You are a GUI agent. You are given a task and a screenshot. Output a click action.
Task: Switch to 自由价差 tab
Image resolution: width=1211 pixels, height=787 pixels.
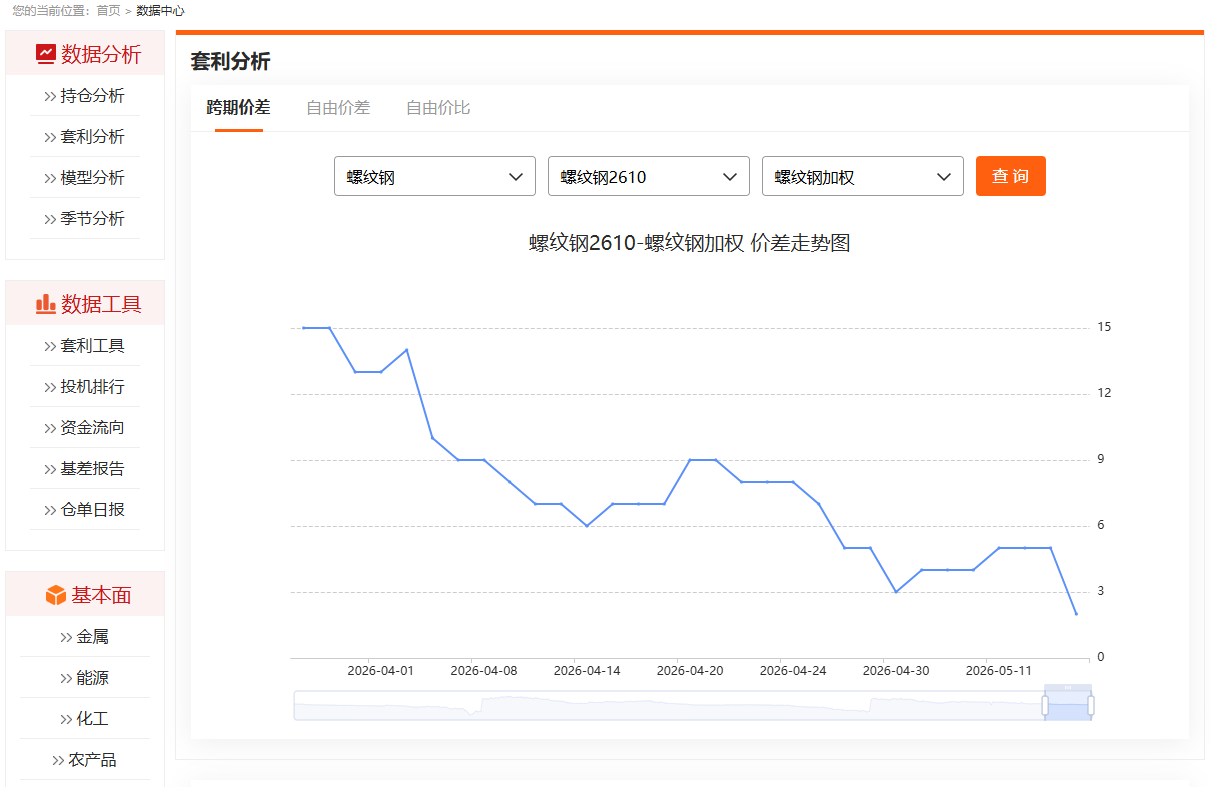338,108
